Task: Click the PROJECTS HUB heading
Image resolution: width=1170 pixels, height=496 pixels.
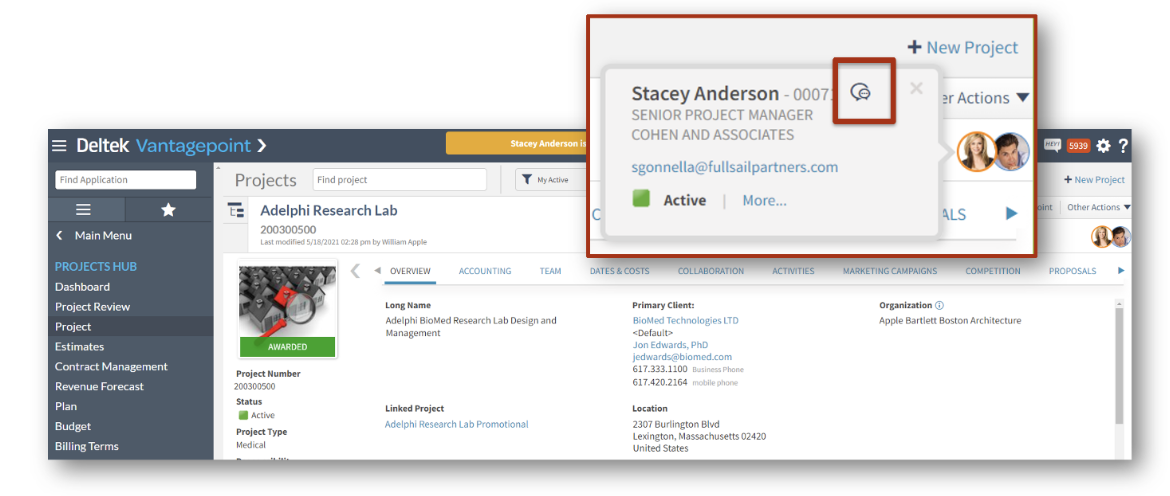Action: point(96,266)
